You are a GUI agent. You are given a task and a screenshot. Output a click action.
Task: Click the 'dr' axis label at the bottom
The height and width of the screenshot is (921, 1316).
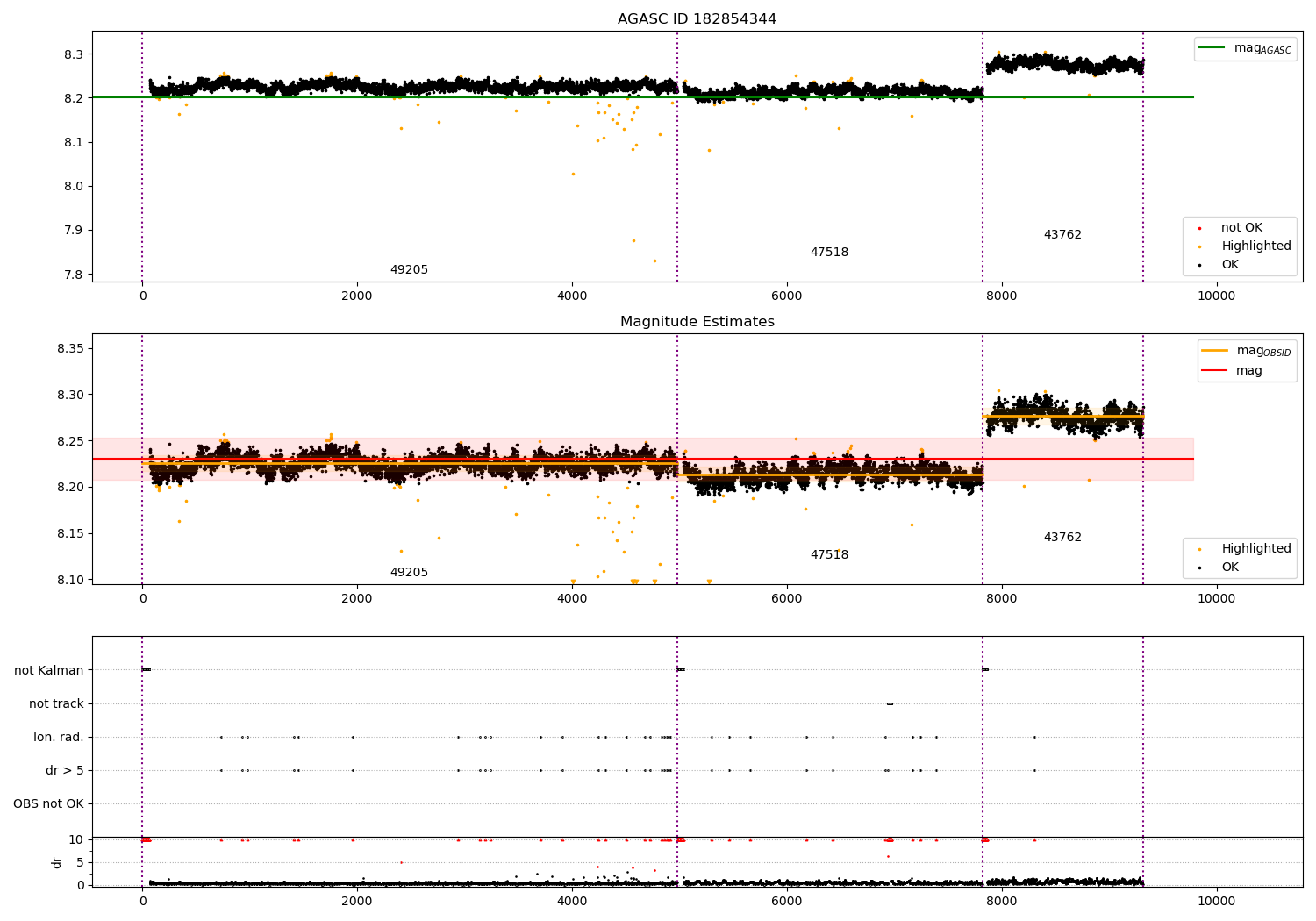coord(57,862)
